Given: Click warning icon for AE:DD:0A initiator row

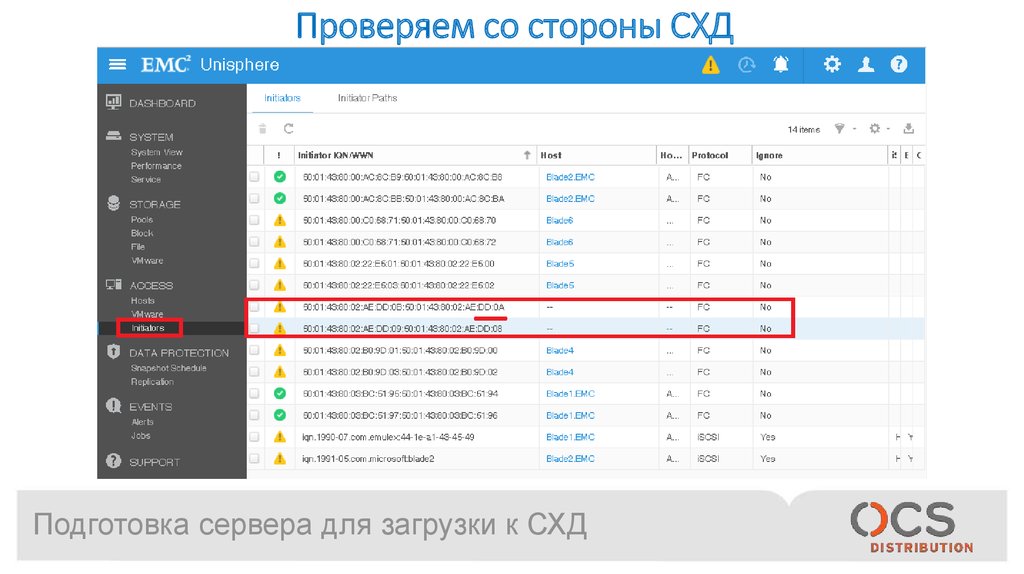Looking at the screenshot, I should point(280,307).
